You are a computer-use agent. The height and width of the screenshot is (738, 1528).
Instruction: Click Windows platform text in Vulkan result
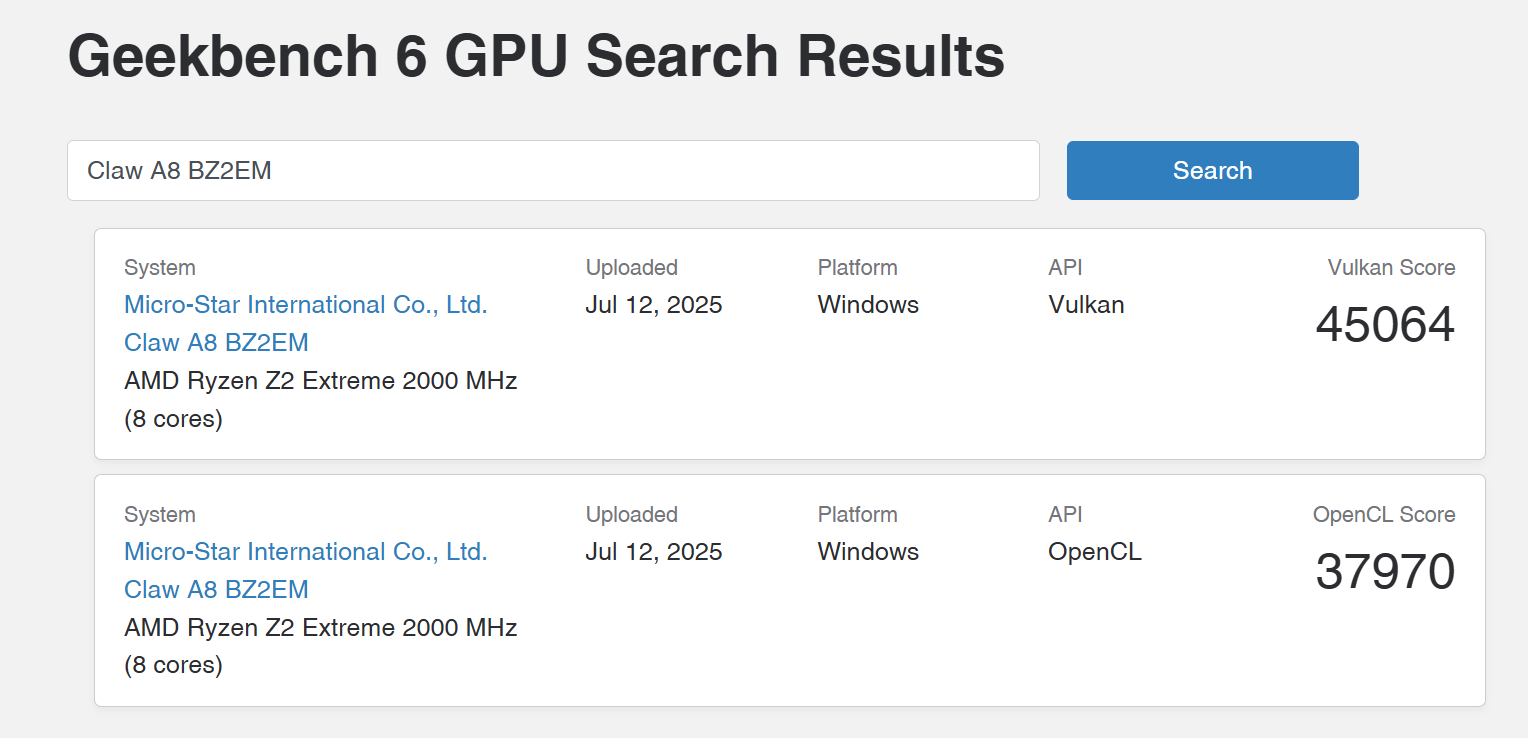(x=868, y=305)
